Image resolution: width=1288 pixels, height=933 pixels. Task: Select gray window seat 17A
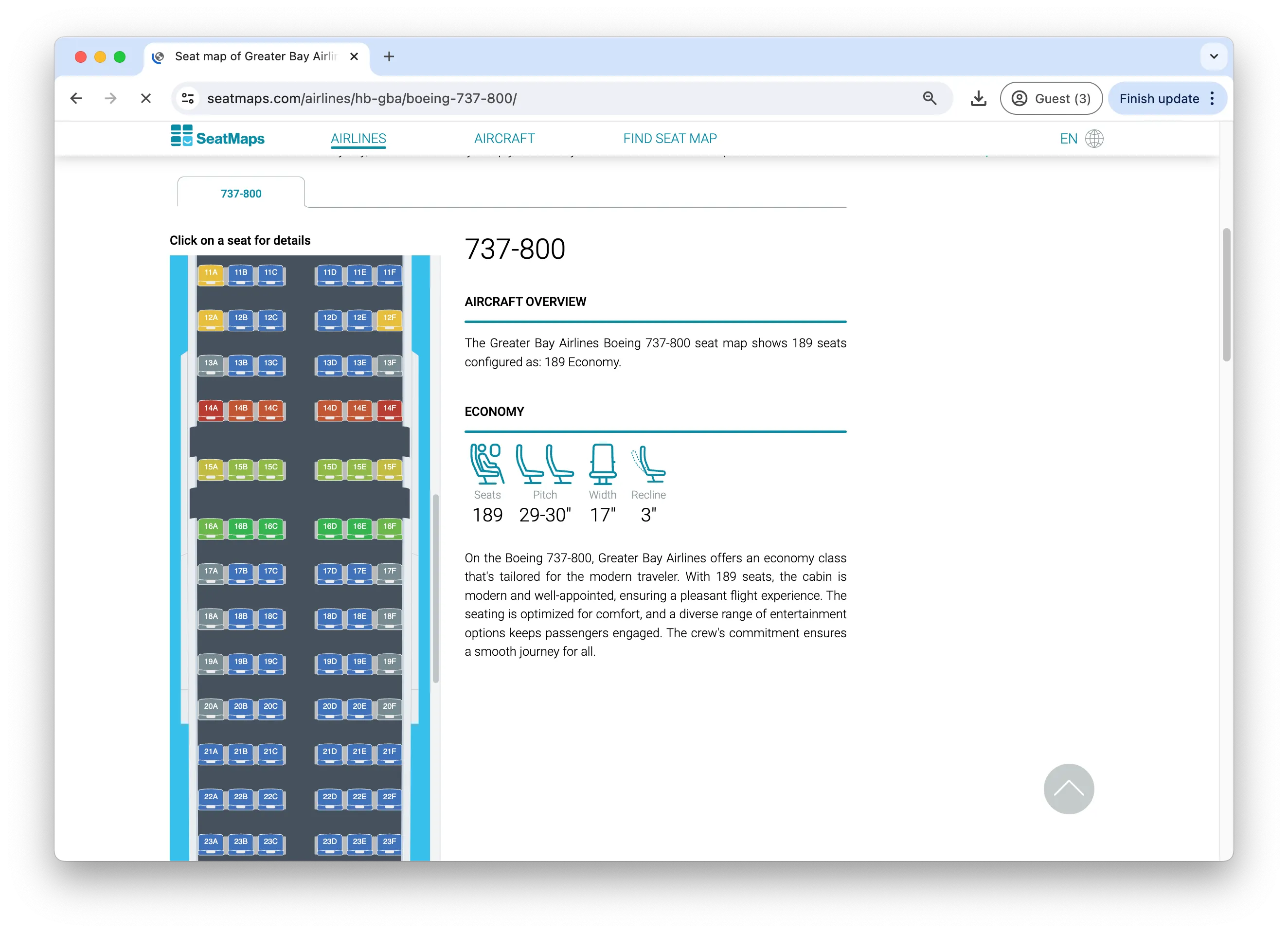211,573
